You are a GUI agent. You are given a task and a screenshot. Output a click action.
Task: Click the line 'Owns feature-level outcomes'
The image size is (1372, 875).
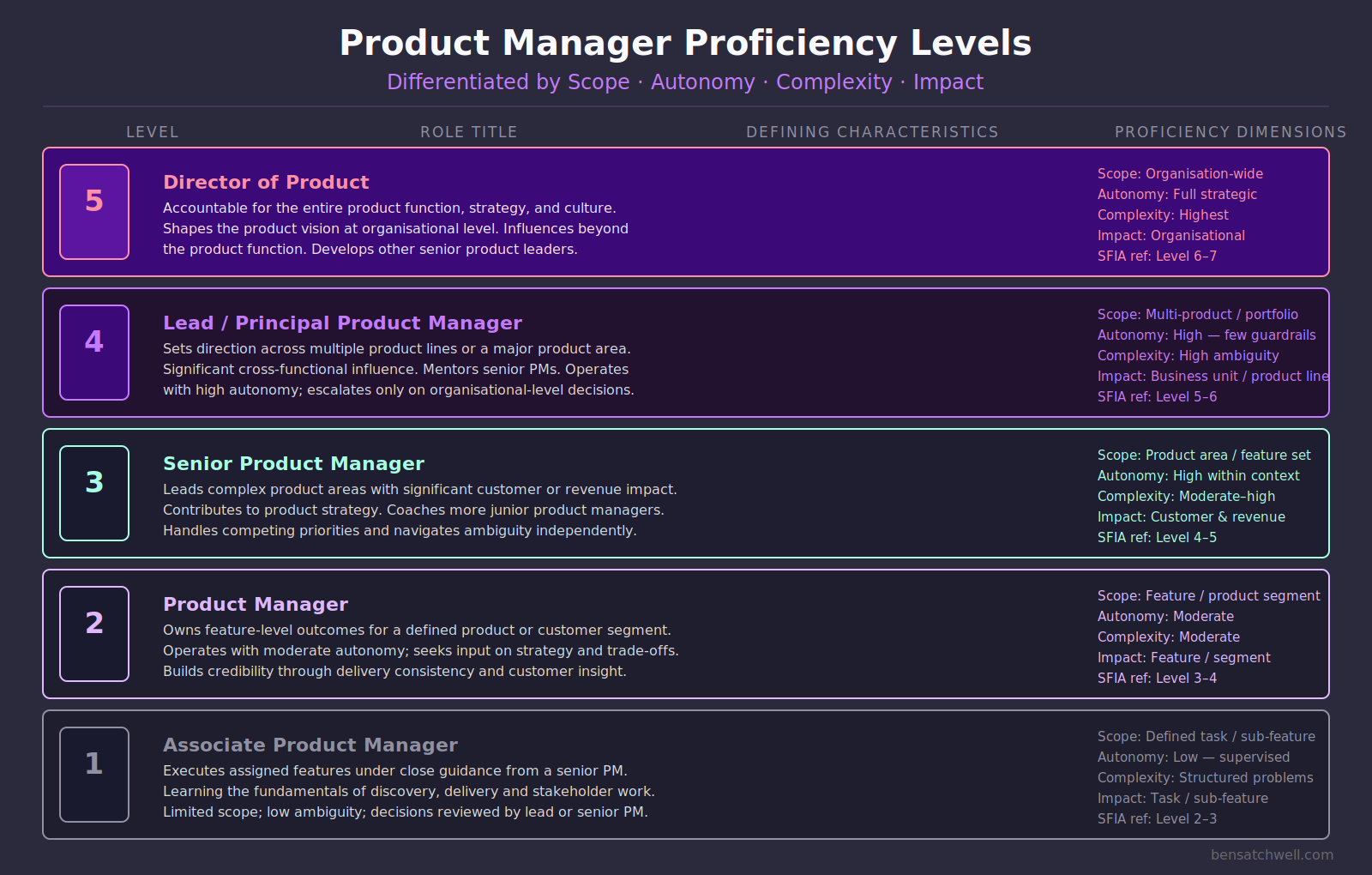click(x=417, y=631)
